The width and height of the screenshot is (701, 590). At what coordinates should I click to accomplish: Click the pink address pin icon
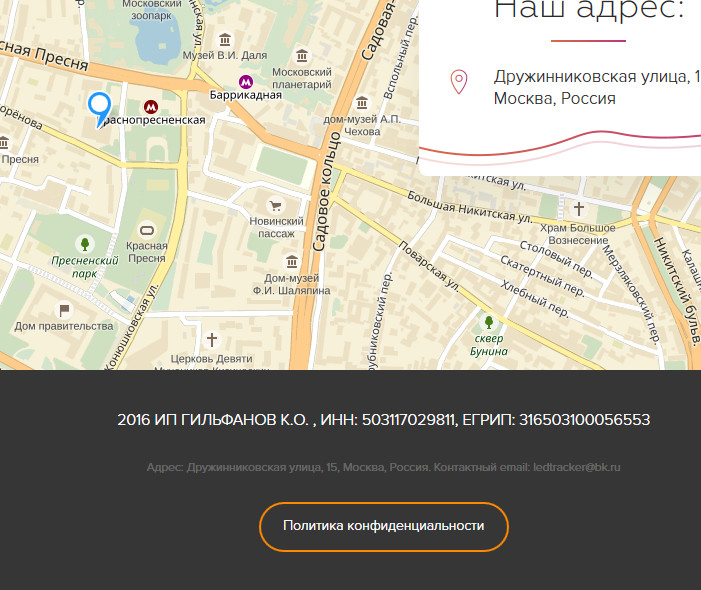459,82
